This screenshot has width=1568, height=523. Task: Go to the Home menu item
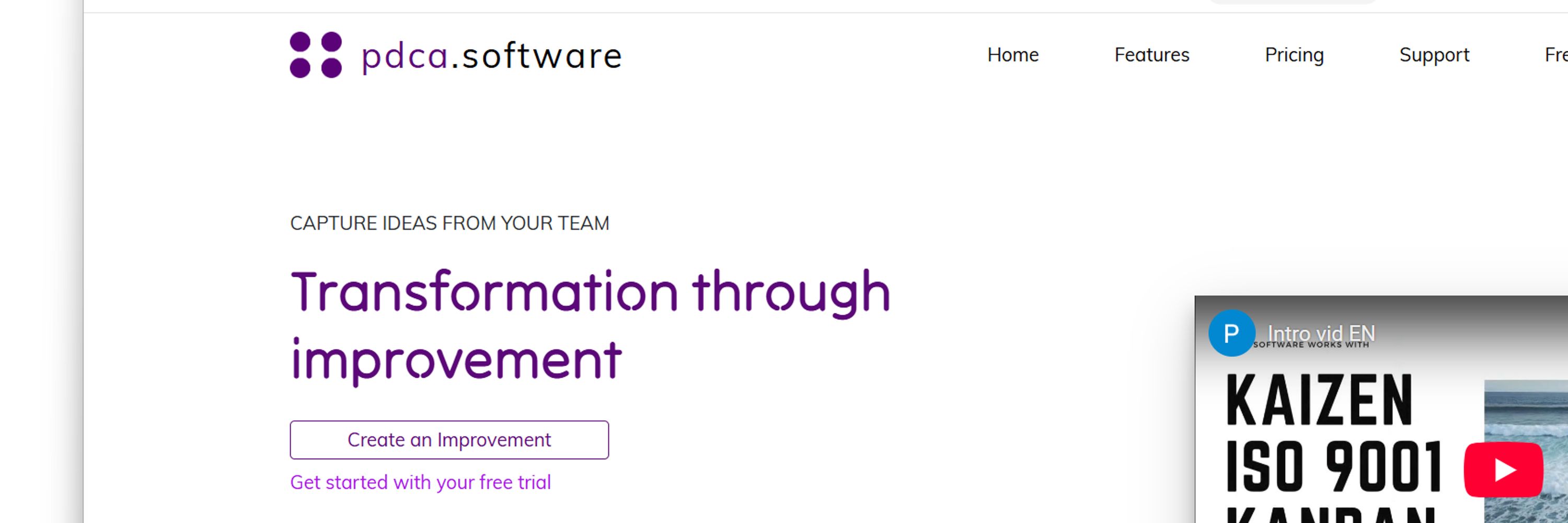click(x=1013, y=55)
